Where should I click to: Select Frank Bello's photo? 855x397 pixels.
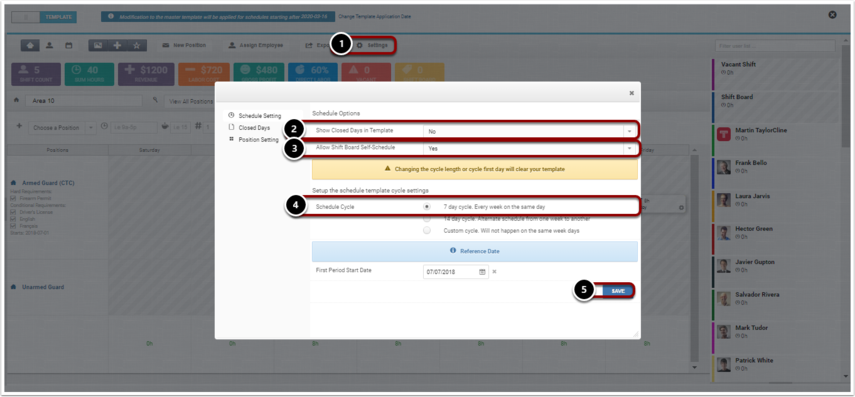(724, 167)
